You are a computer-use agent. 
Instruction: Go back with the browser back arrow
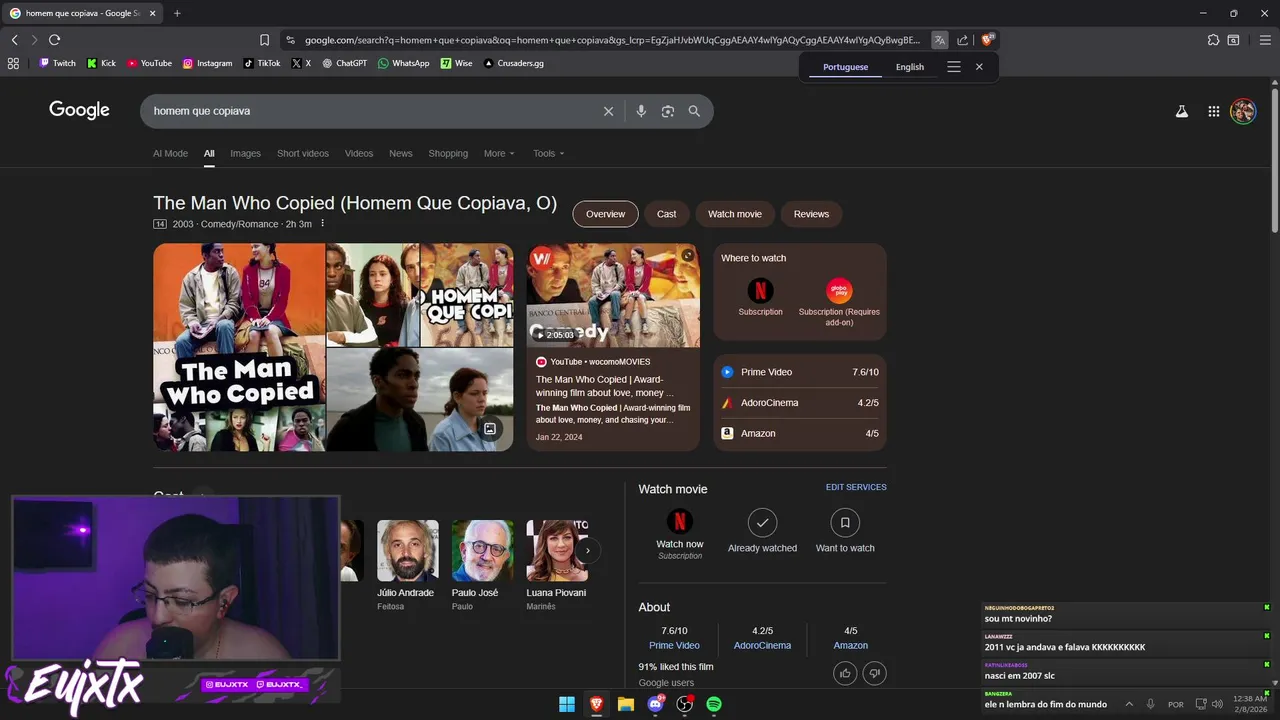[x=14, y=40]
